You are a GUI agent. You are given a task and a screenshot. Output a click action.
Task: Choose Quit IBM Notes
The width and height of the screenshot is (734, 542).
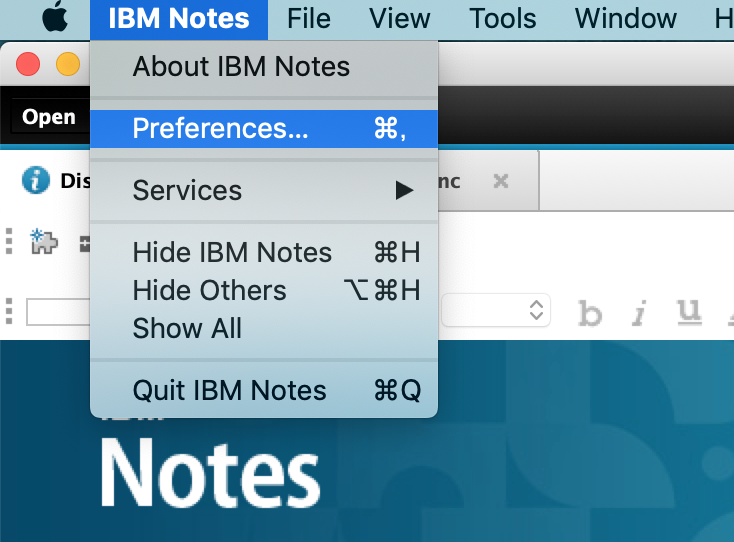[x=264, y=390]
